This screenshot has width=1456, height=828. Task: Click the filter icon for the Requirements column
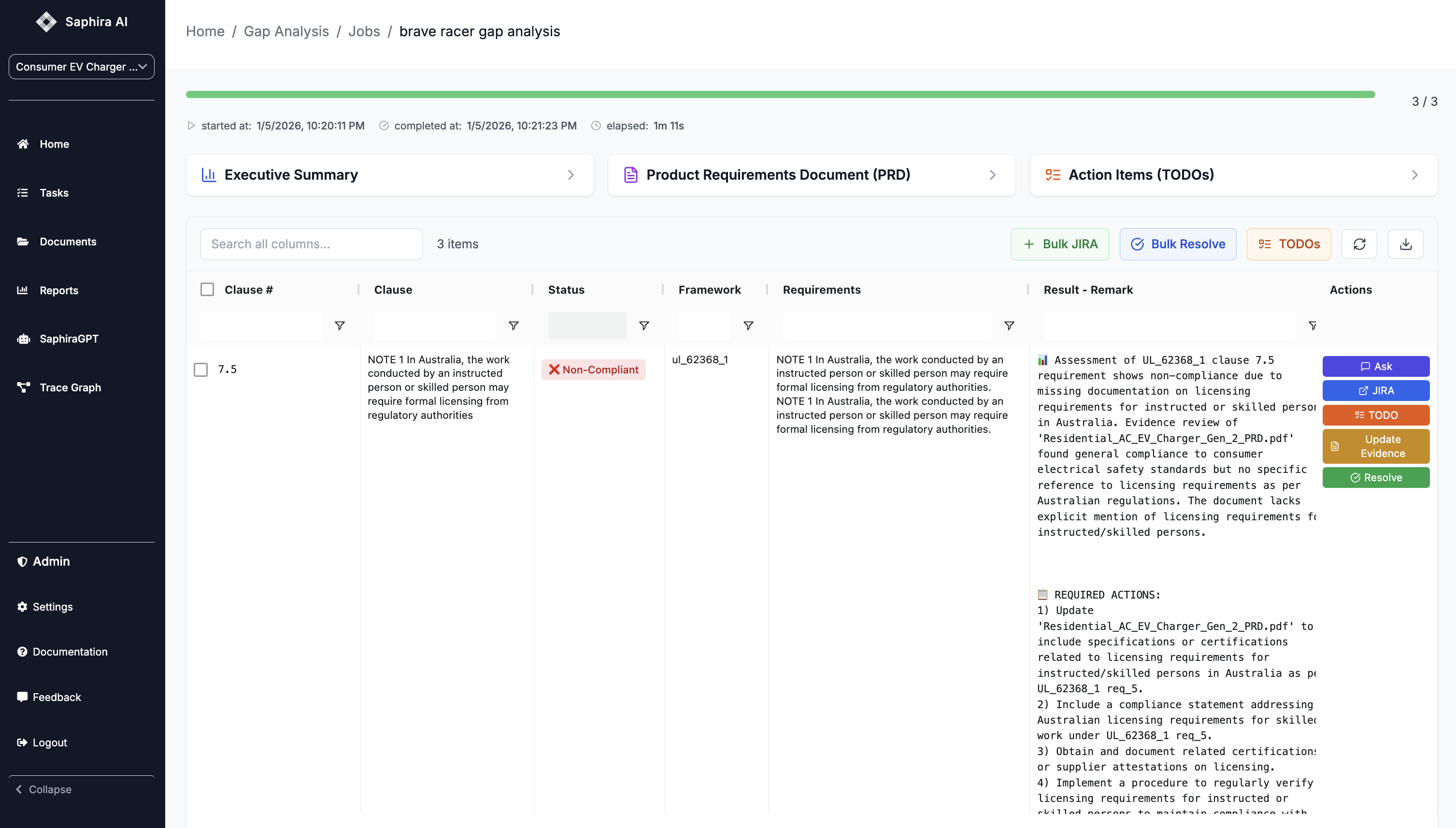[x=1009, y=326]
